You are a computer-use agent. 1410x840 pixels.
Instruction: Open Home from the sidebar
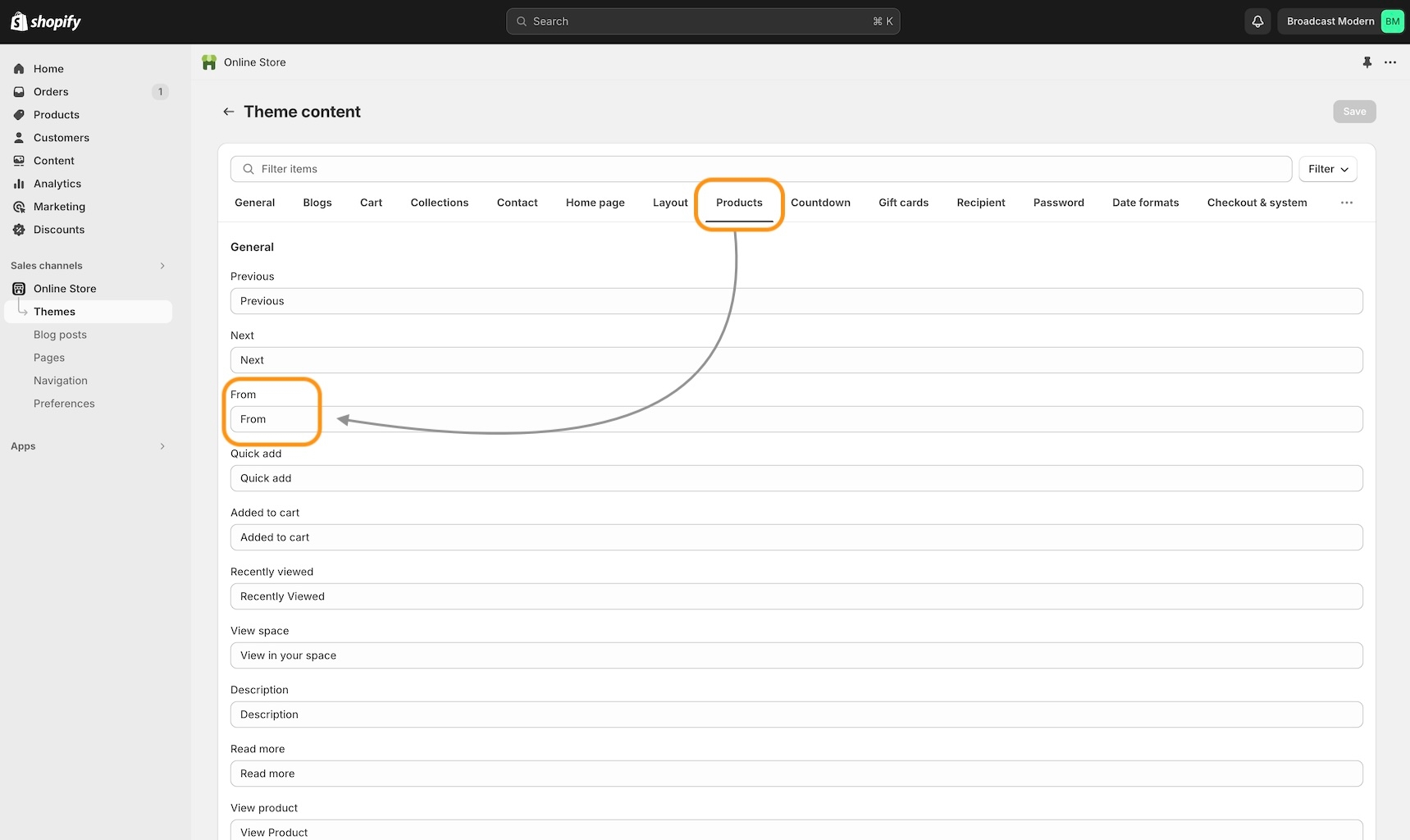click(x=48, y=69)
